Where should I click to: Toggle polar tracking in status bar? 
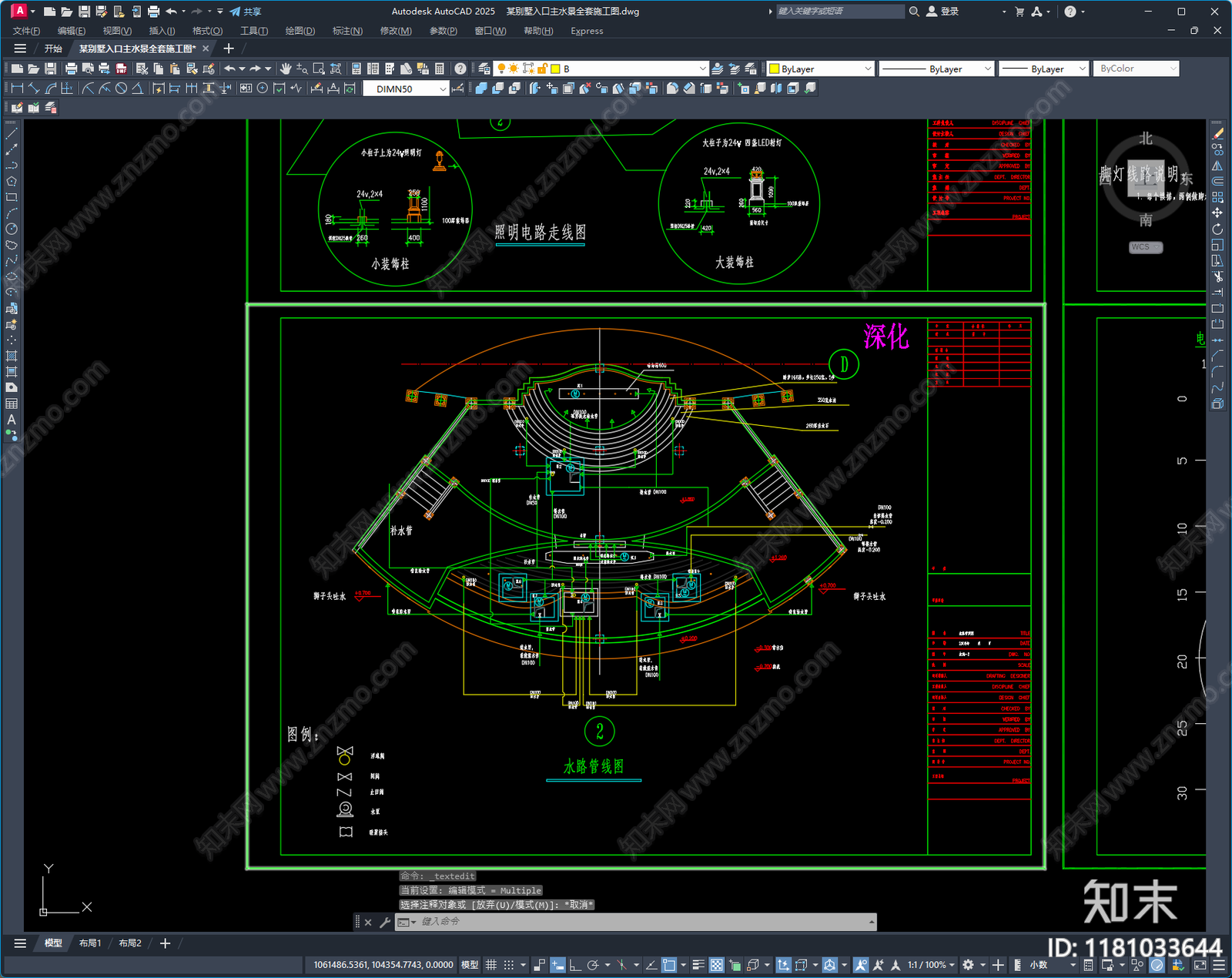point(593,965)
